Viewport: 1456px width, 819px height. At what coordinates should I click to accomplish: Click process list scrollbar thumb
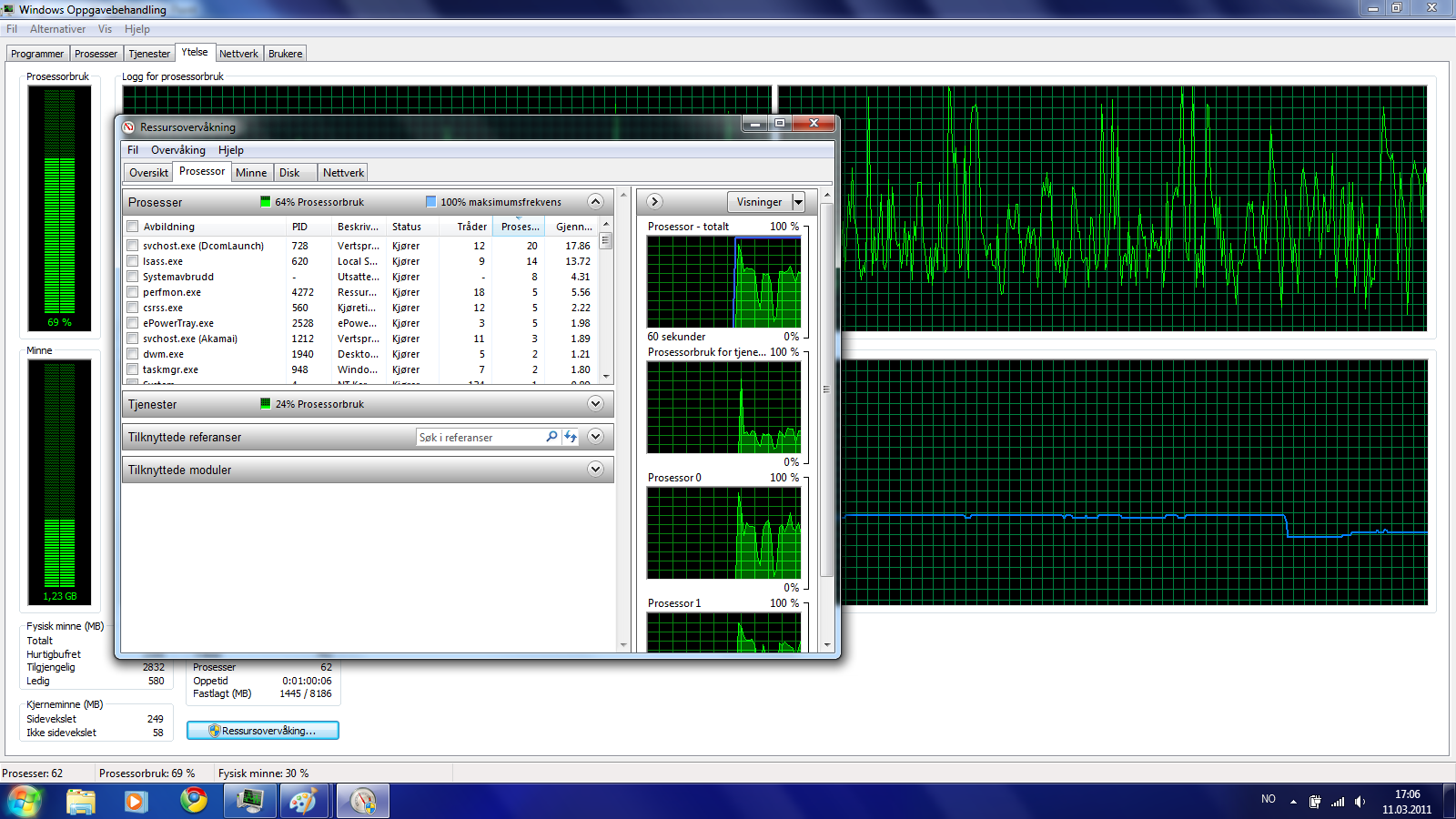click(606, 241)
